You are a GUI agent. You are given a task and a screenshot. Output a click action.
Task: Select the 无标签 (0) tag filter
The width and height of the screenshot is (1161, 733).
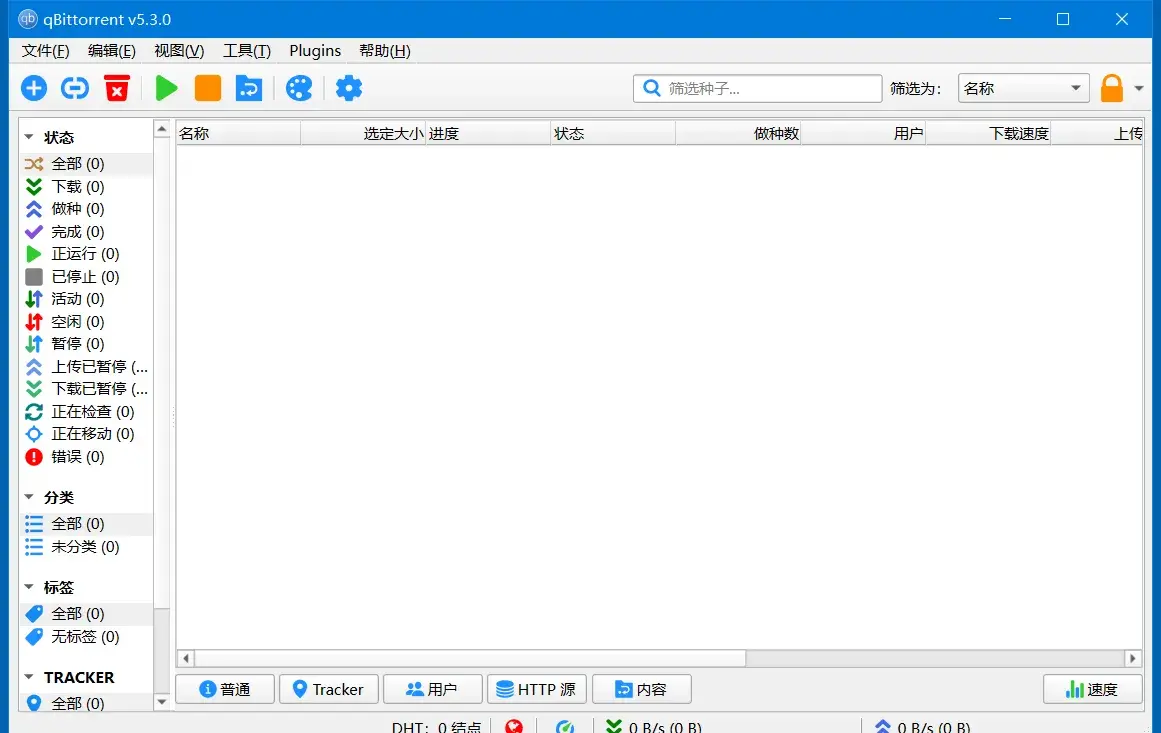click(87, 637)
